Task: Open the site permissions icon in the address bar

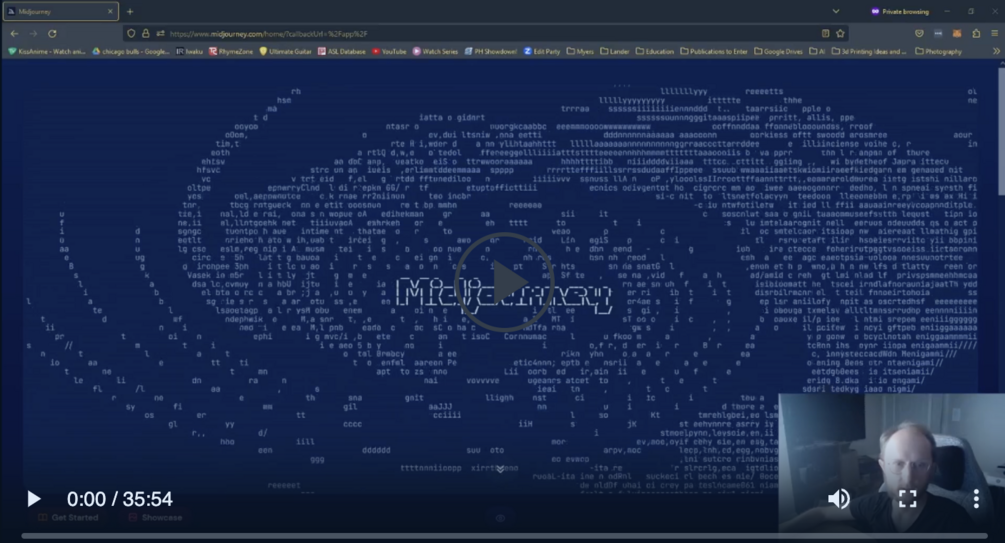Action: tap(160, 33)
